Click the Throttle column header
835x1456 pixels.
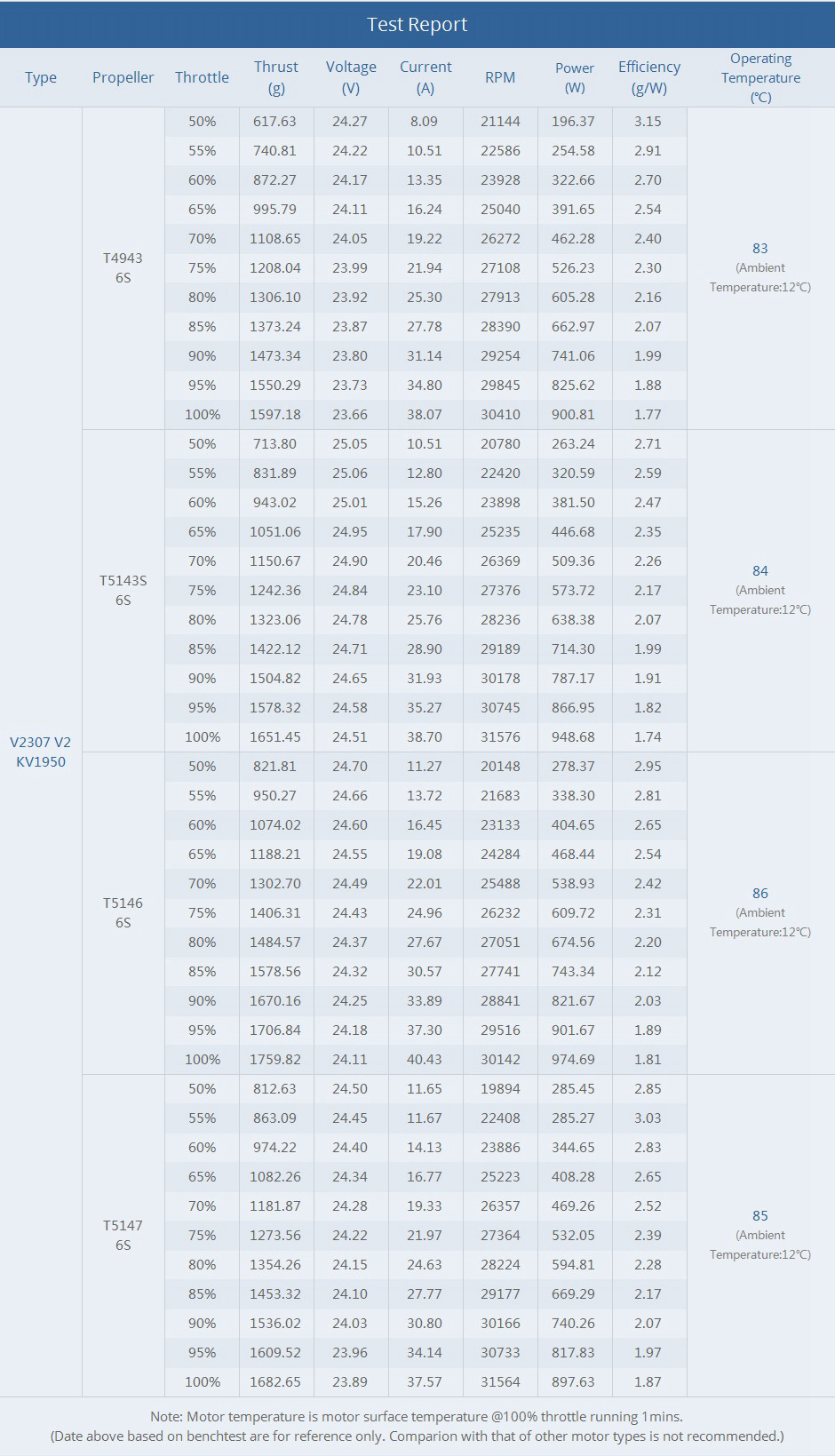[x=202, y=78]
